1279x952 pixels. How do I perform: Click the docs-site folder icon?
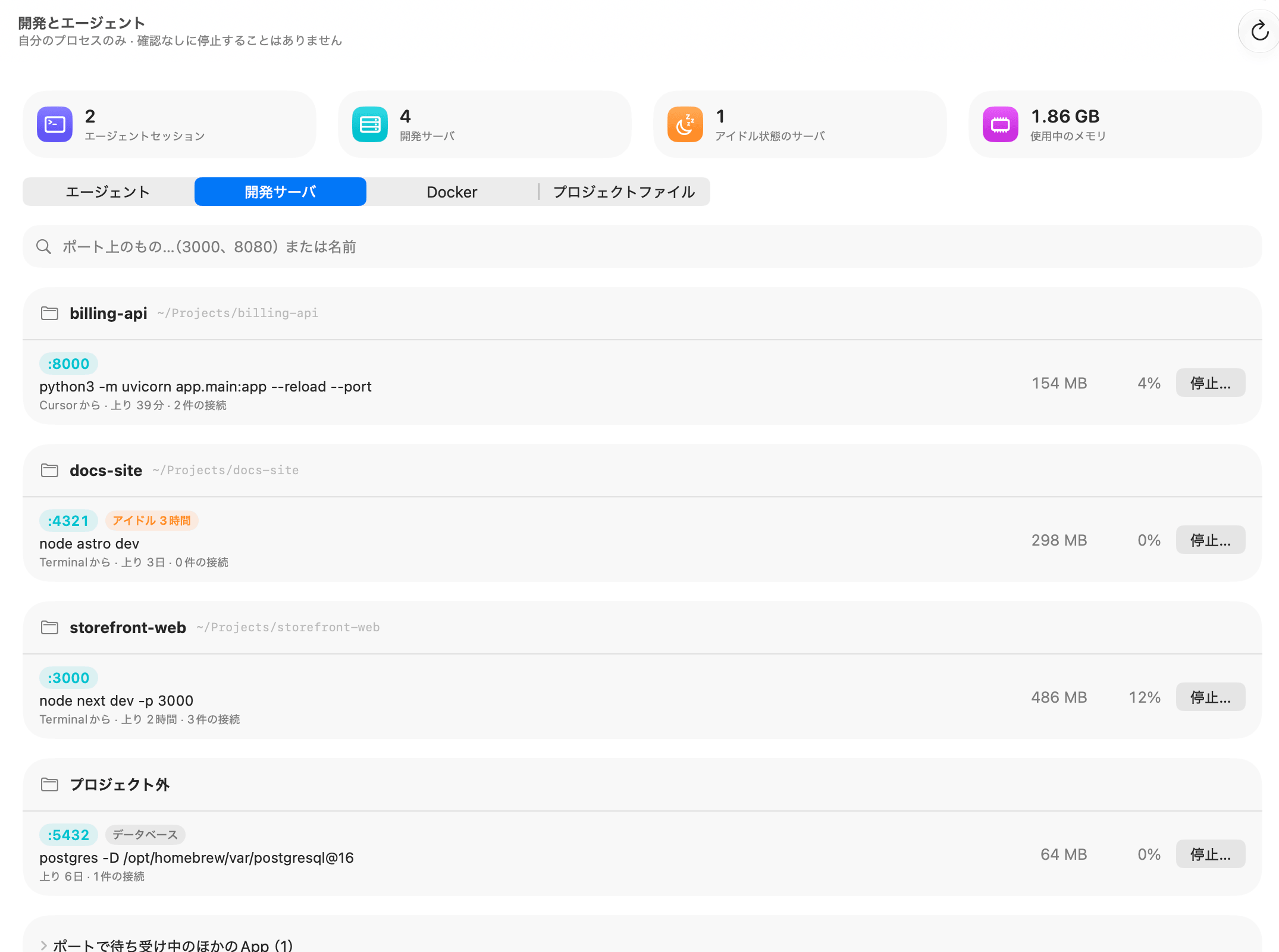pos(49,470)
